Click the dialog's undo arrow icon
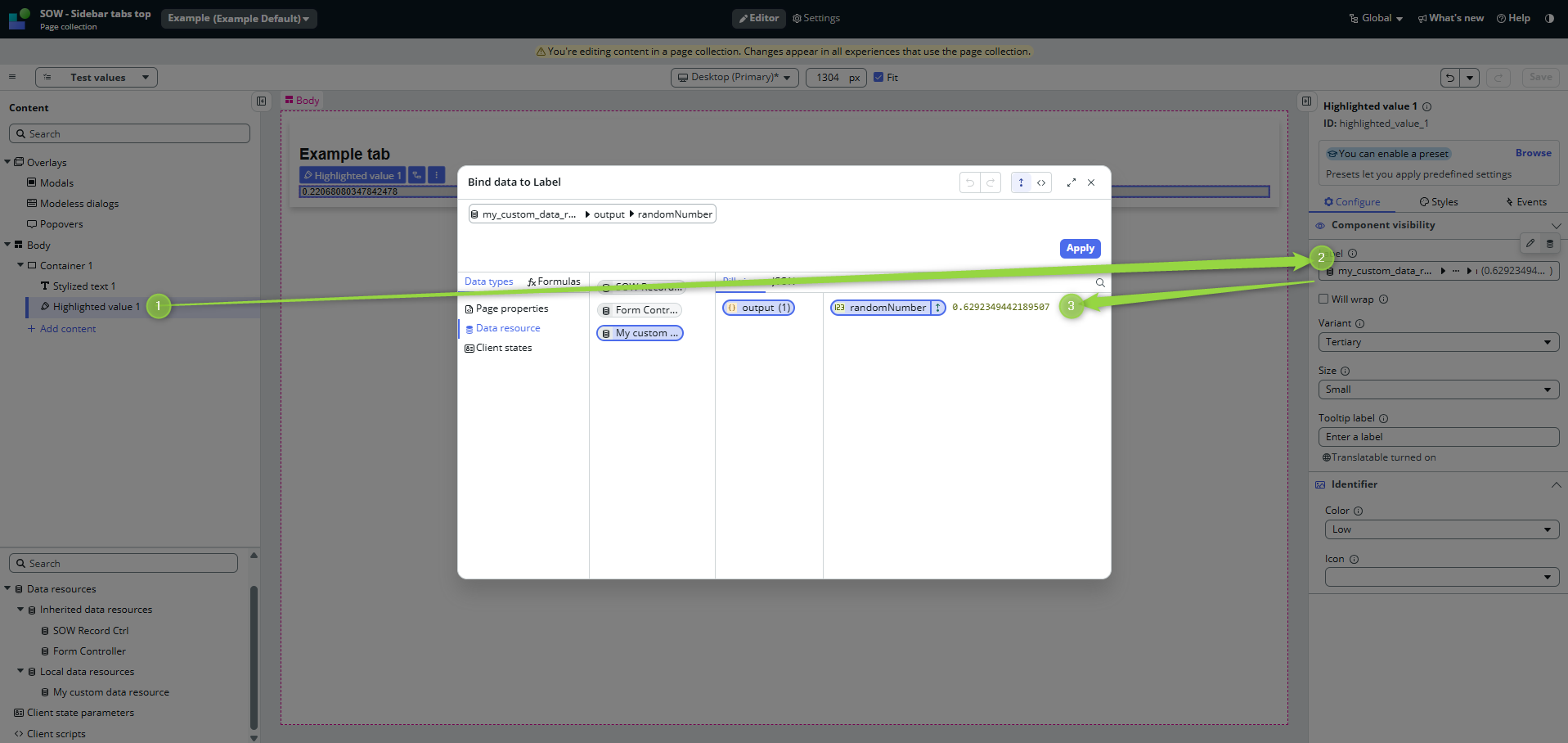 coord(970,182)
